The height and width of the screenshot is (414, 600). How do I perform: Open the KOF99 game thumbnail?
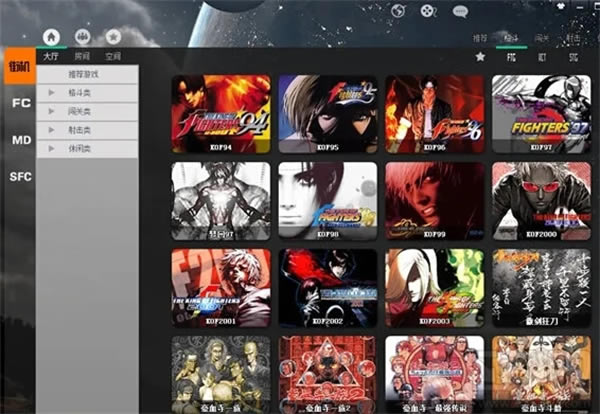tap(435, 201)
